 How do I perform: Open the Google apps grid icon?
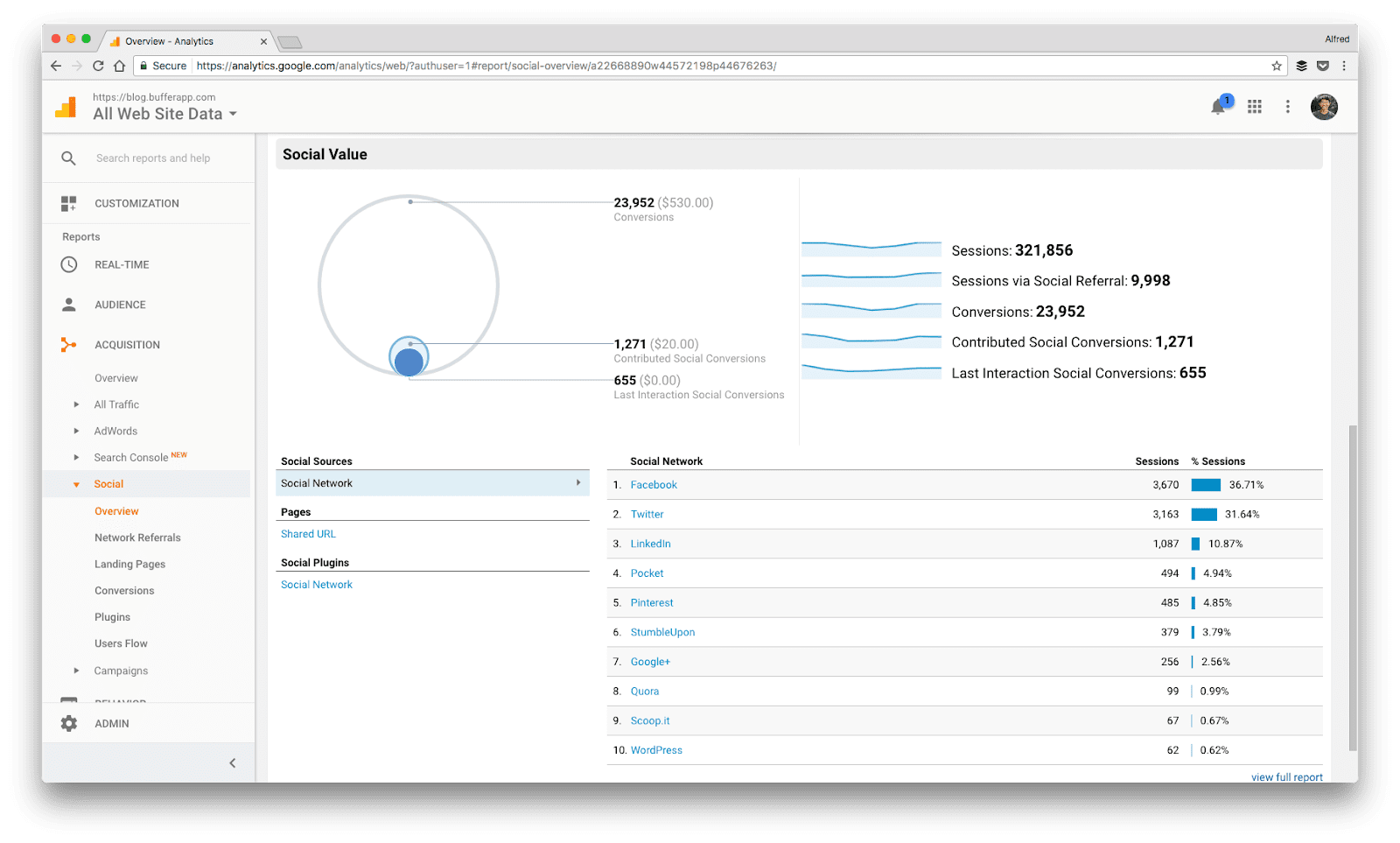[x=1255, y=107]
